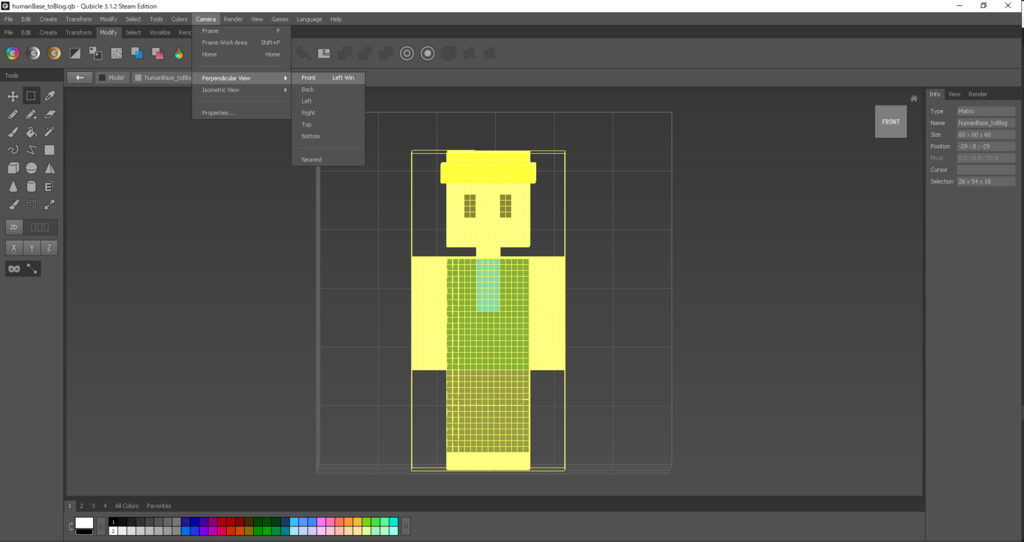Toggle the Z axis mirror button
Screen dimensions: 1024x542
(x=49, y=248)
